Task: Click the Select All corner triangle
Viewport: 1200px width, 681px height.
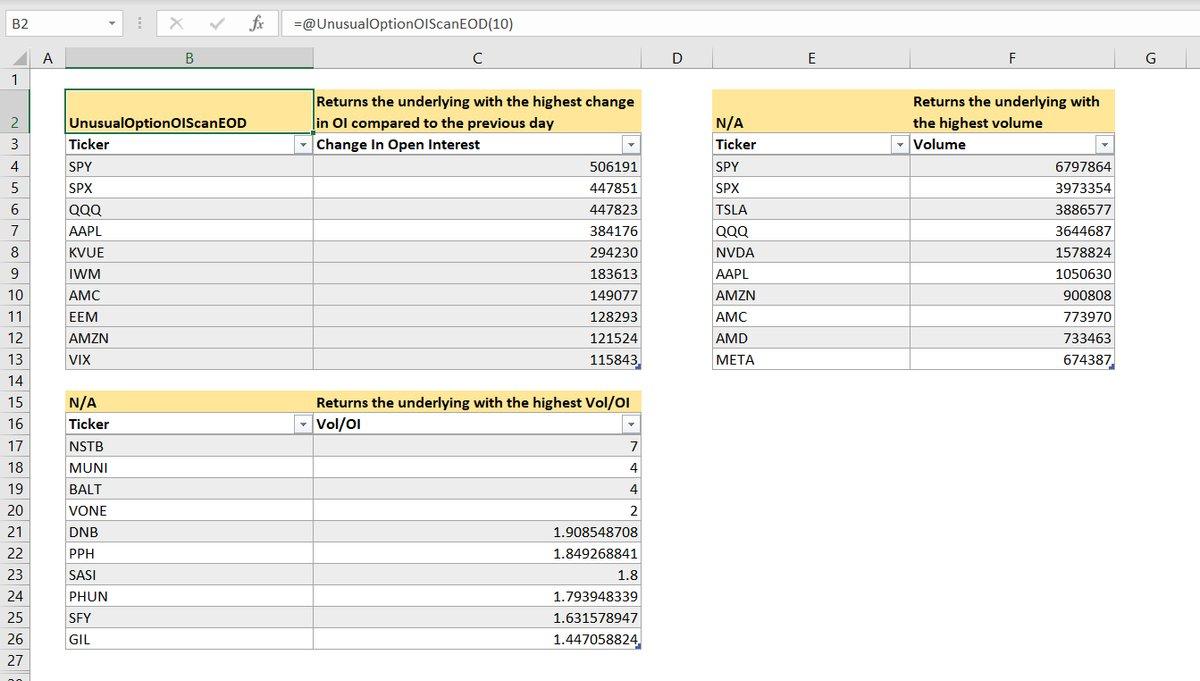Action: click(19, 59)
